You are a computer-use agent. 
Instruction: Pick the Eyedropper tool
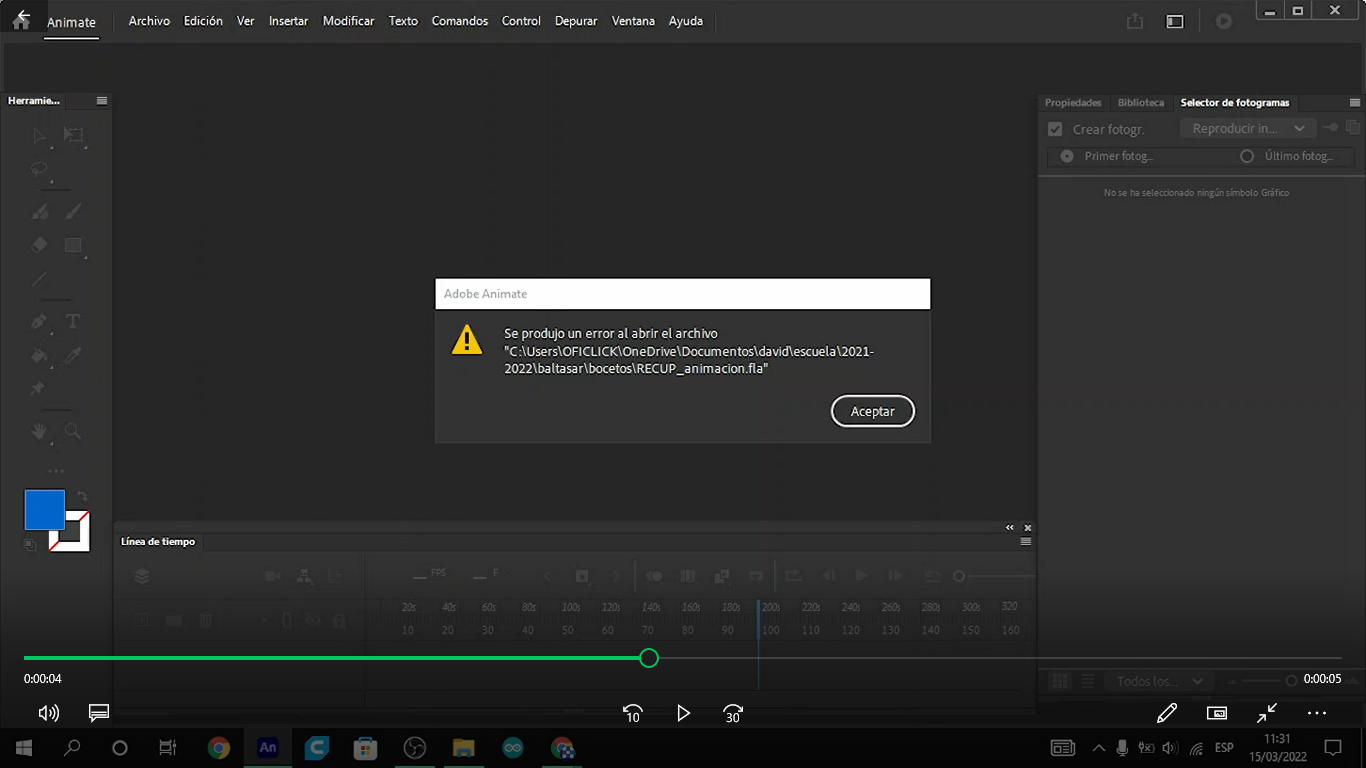74,356
